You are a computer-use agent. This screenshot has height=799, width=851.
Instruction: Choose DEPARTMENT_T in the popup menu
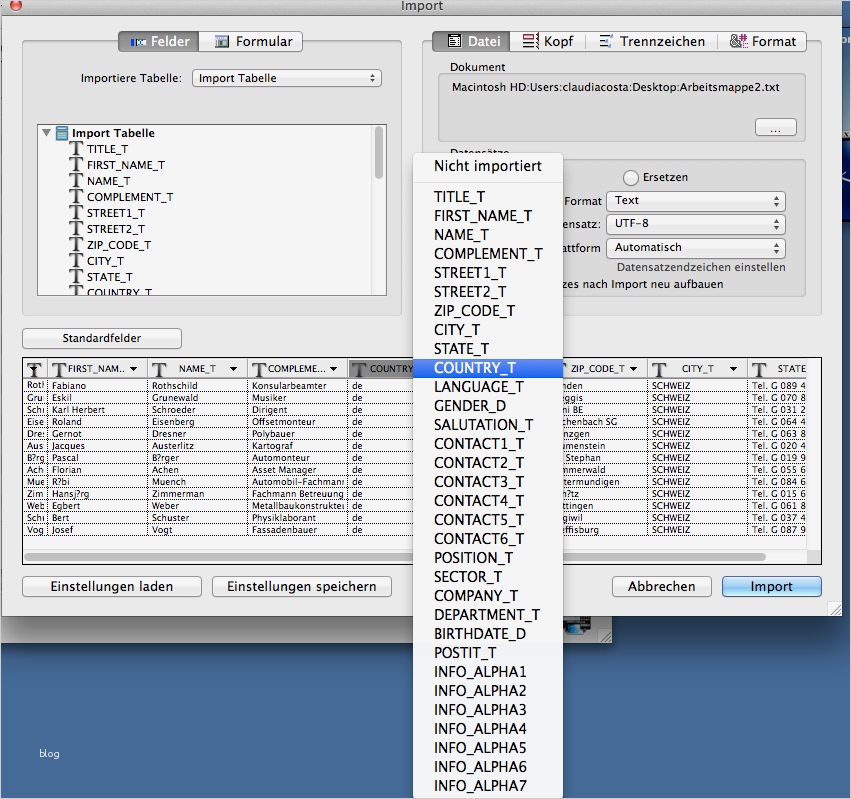click(x=487, y=615)
